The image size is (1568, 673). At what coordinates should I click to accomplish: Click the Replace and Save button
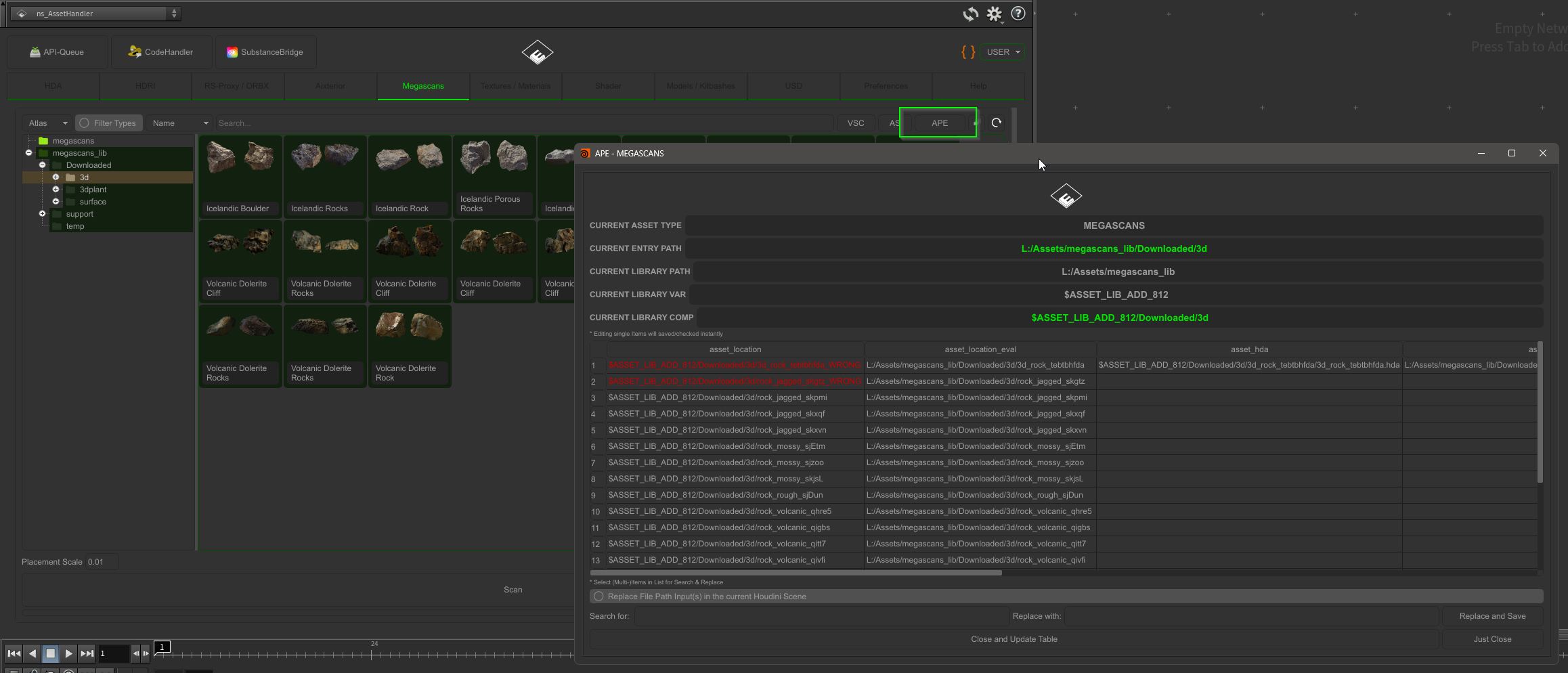(x=1492, y=616)
